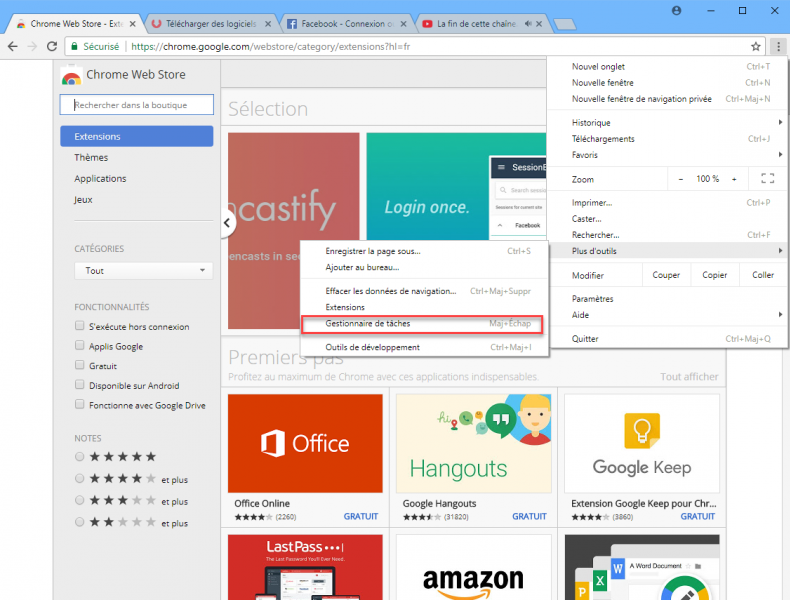Click the Coller button
This screenshot has height=600, width=790.
pos(763,275)
